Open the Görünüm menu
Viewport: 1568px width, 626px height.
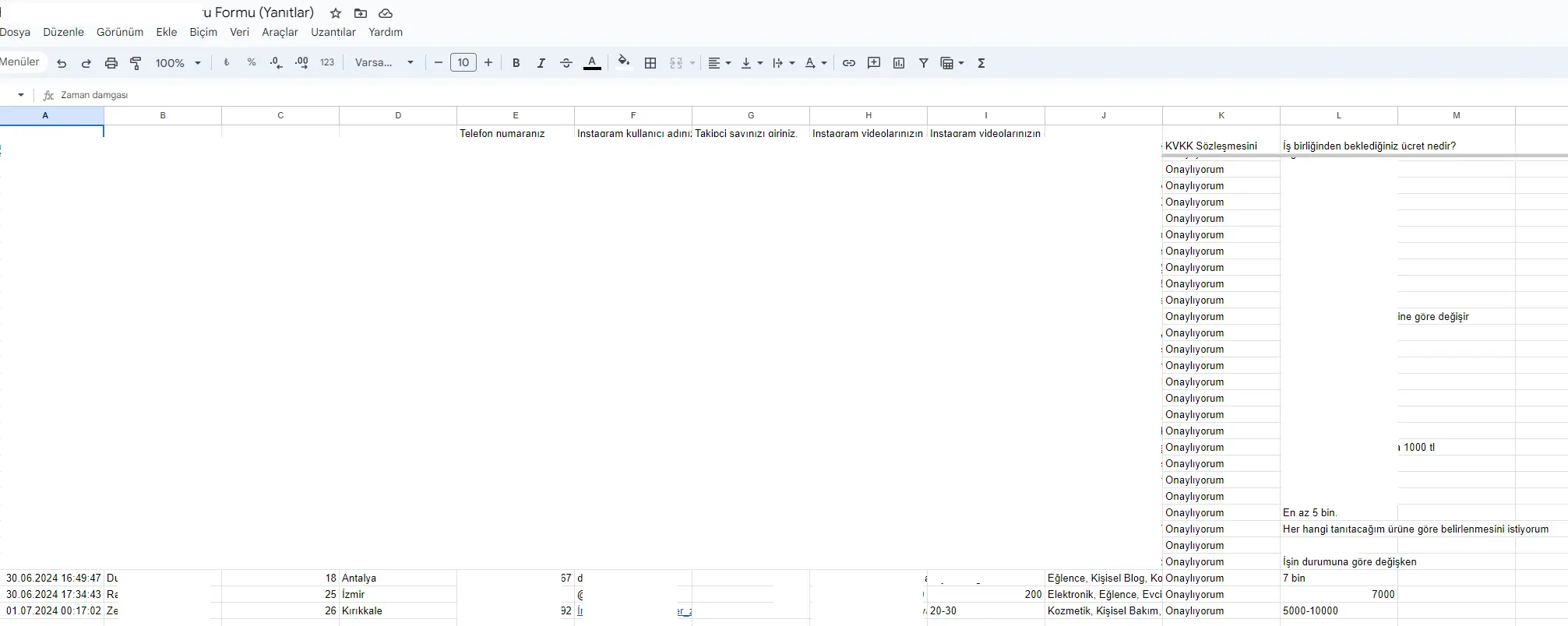(120, 32)
